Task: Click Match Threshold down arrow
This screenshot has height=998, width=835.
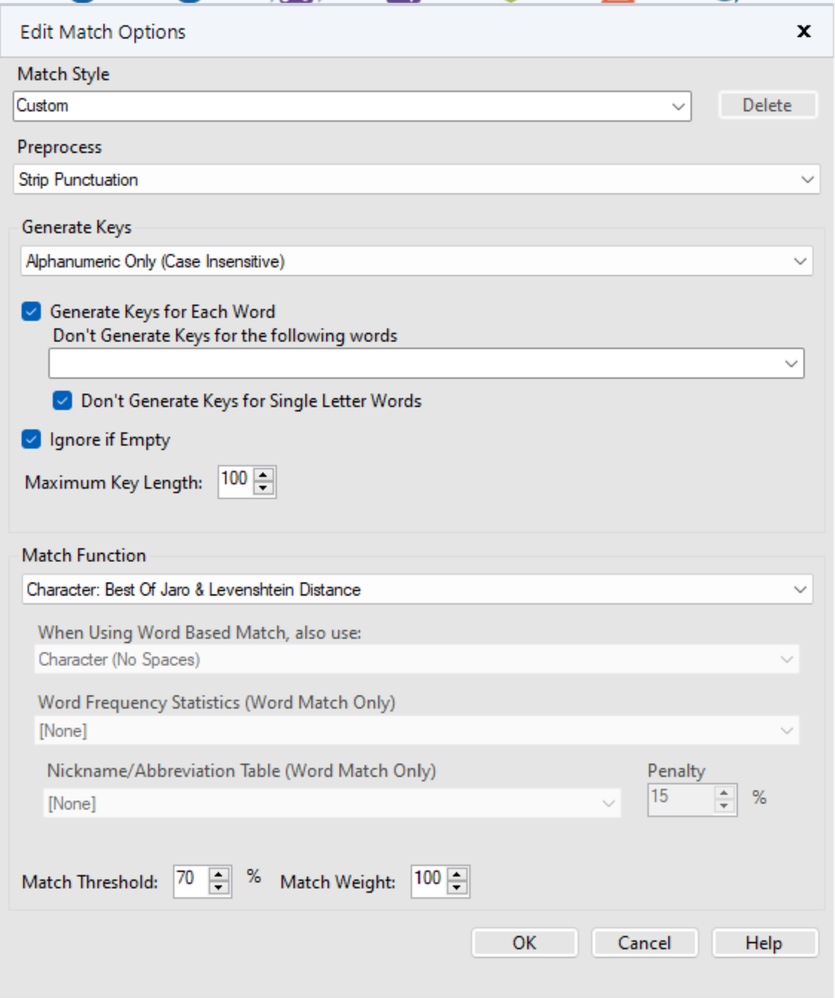Action: (x=219, y=888)
